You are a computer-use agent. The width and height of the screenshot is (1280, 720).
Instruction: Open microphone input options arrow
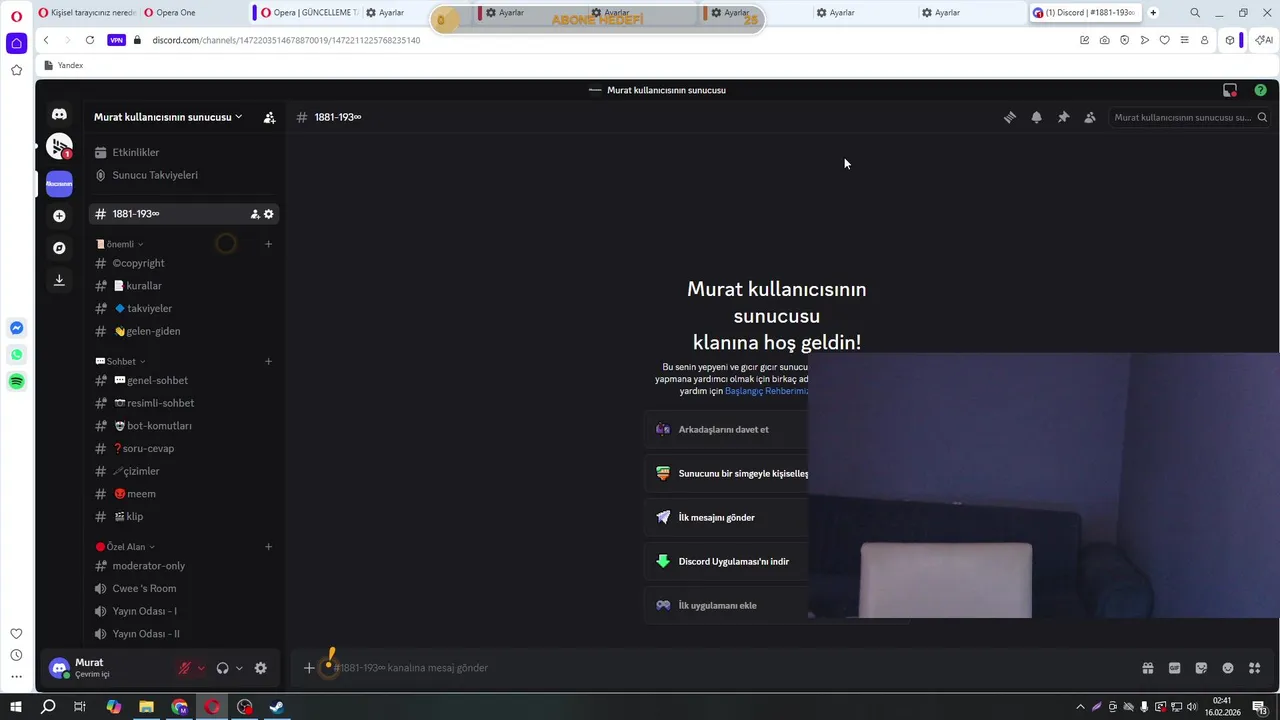(201, 668)
